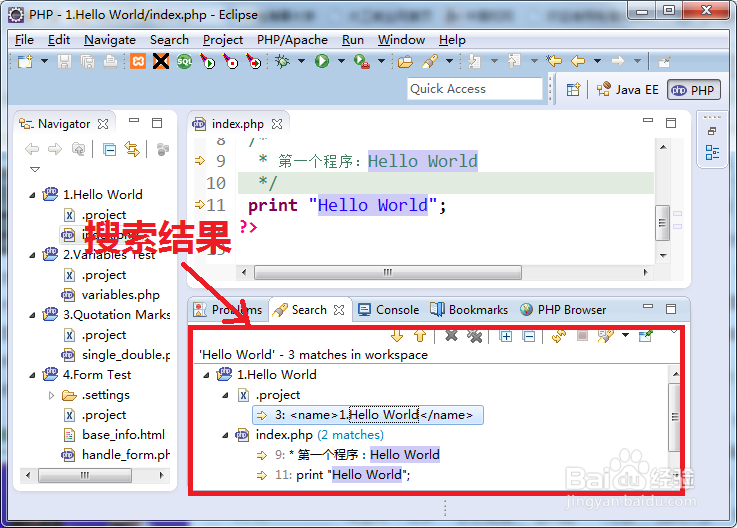The image size is (737, 528).
Task: Minimize the Navigator view panel
Action: coord(134,122)
